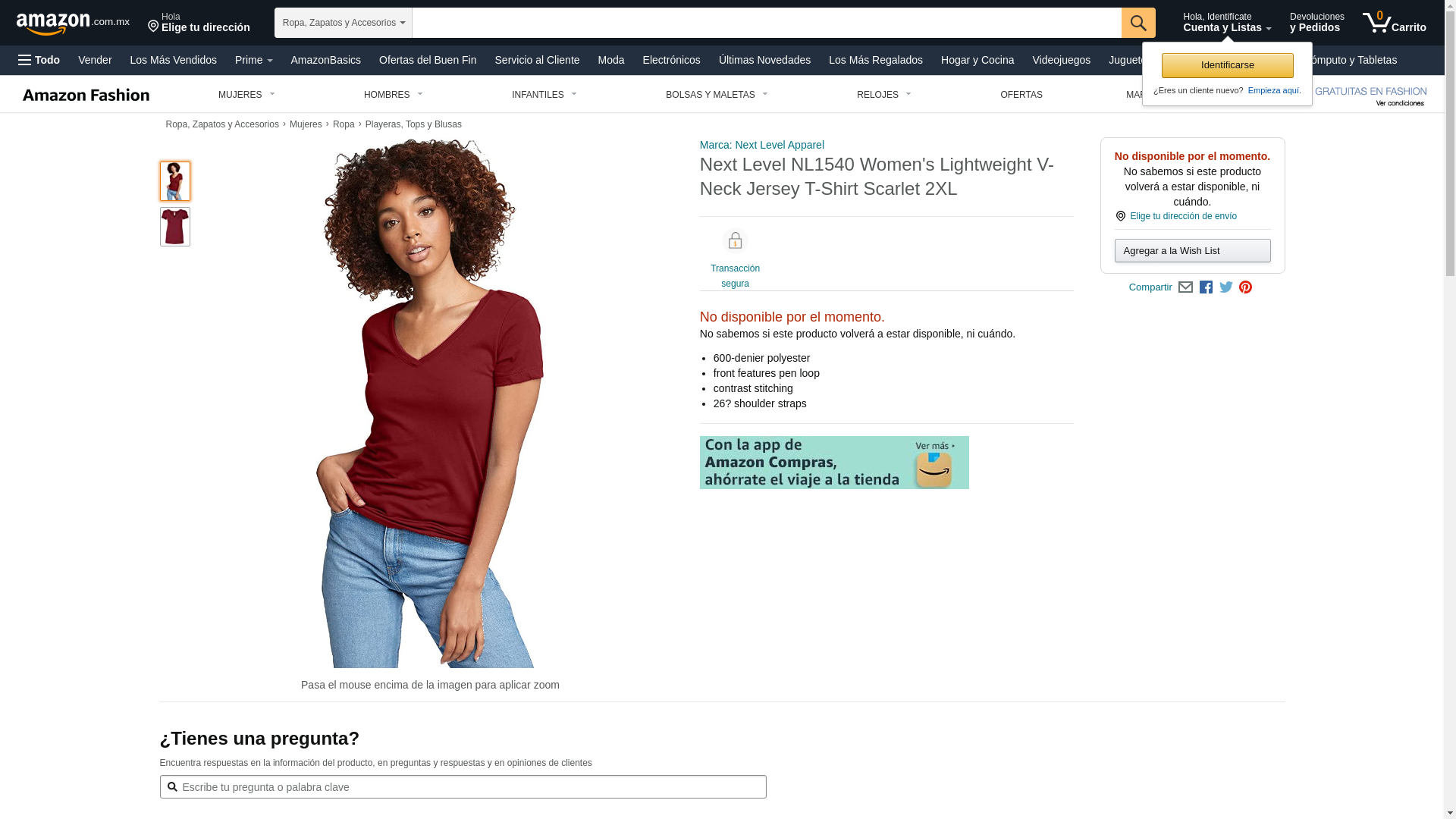Click the question keyword search field
The image size is (1456, 819).
tap(463, 787)
